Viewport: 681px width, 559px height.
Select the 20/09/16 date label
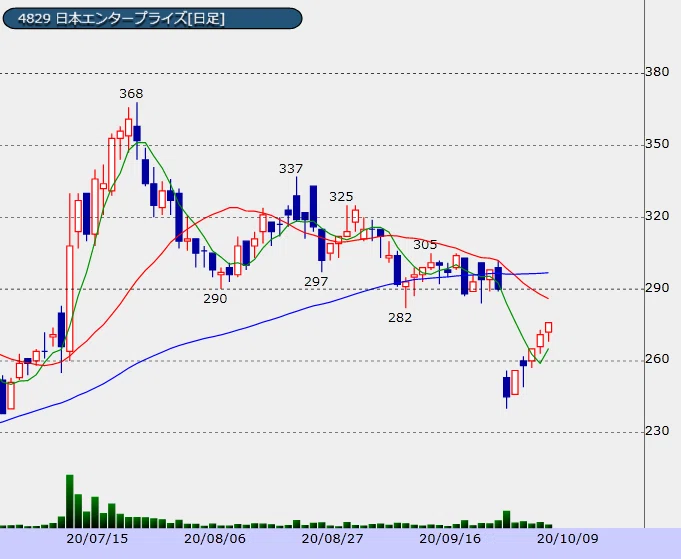point(450,539)
